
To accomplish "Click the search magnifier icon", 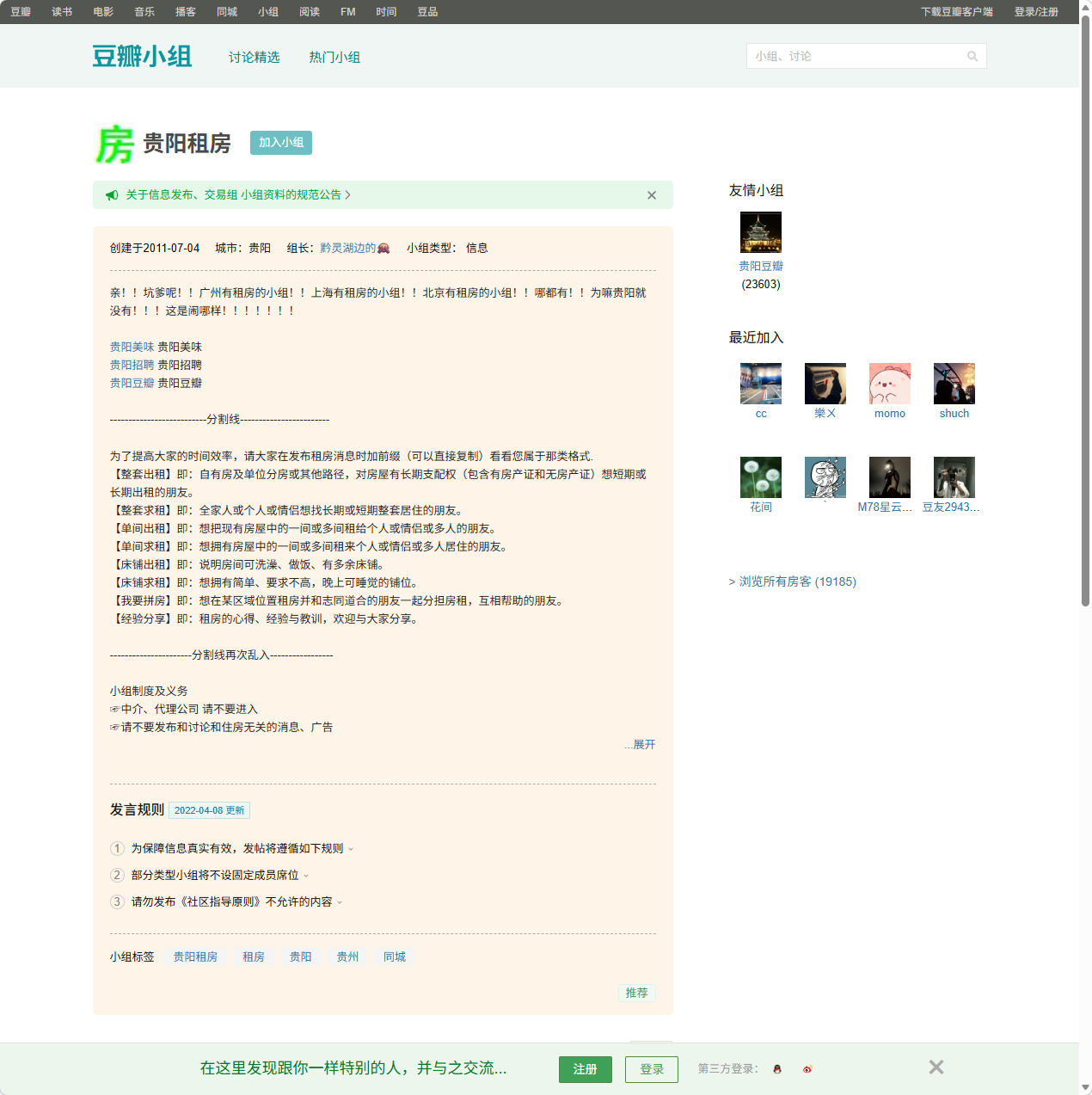I will tap(972, 57).
